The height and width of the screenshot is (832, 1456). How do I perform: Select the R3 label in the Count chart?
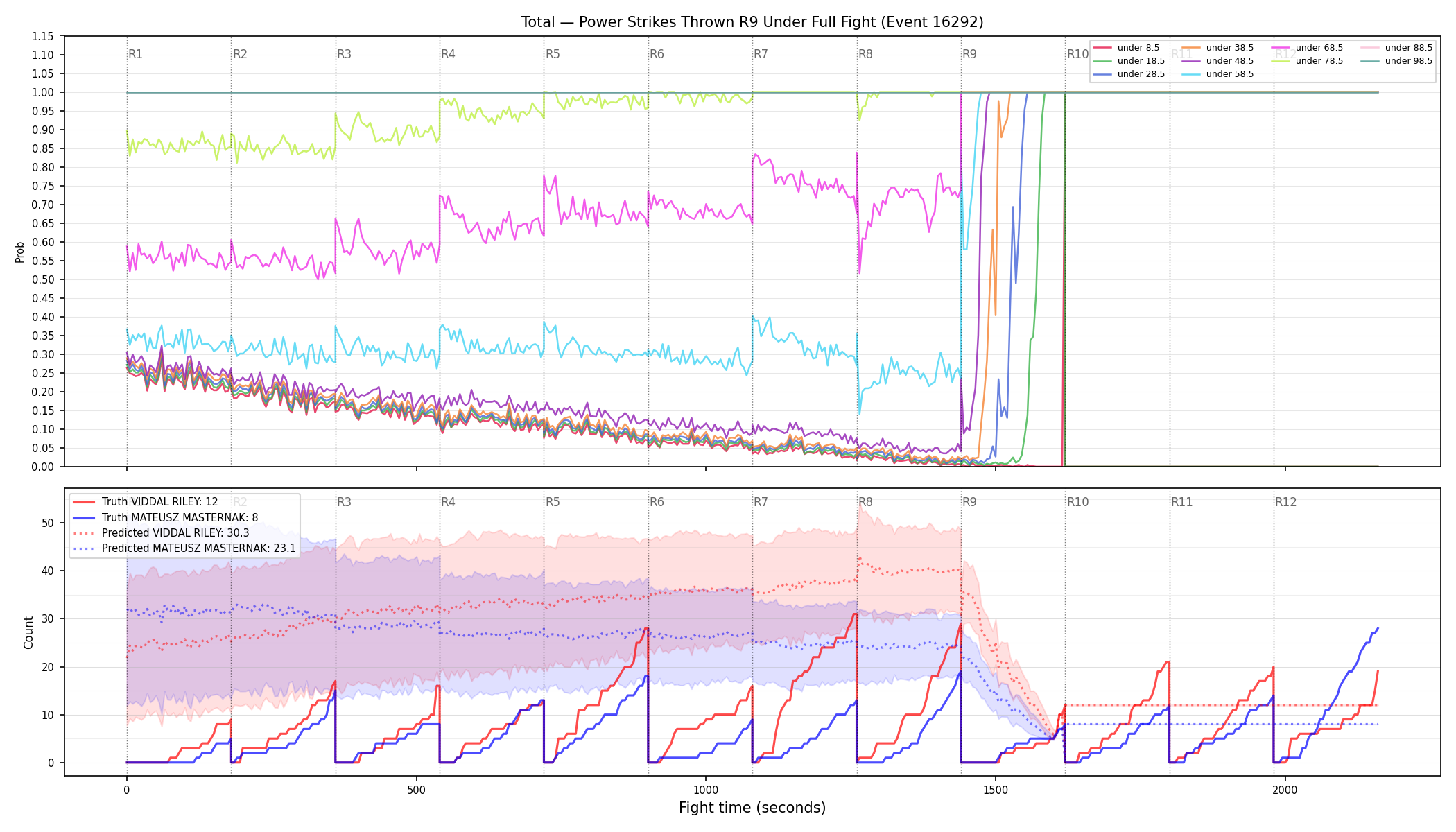[x=344, y=502]
